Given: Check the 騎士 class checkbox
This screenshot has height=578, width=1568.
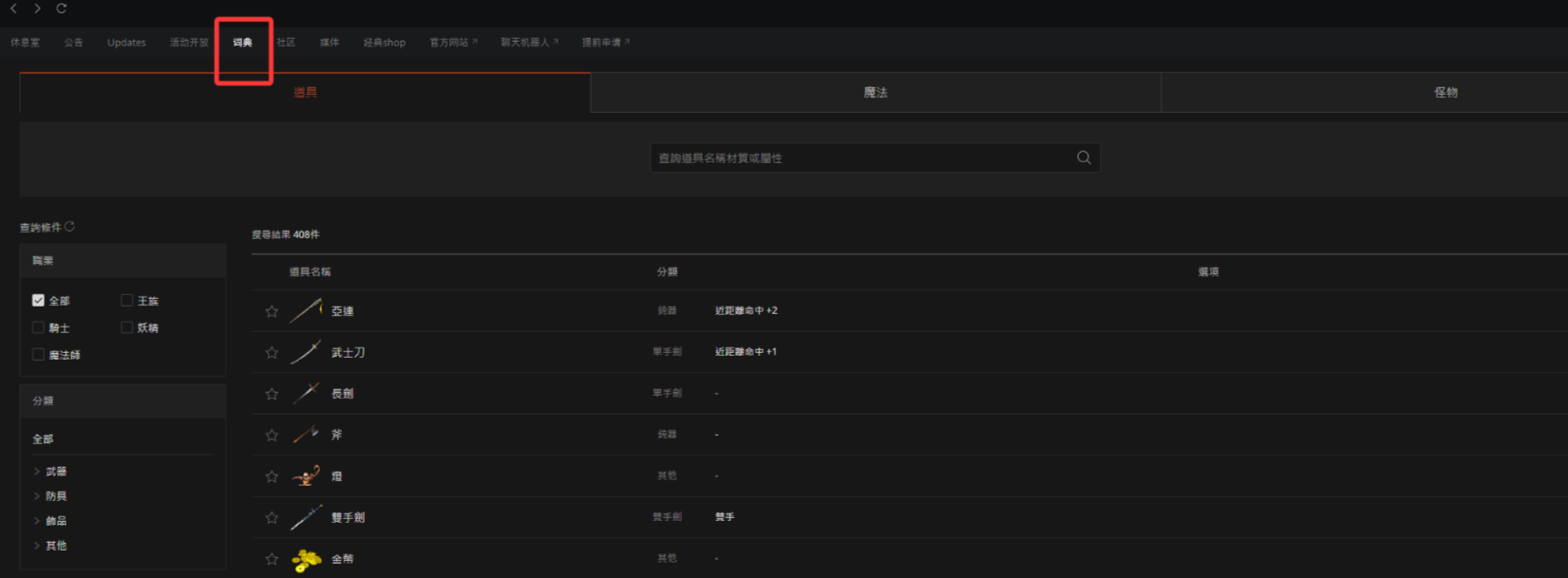Looking at the screenshot, I should click(x=38, y=327).
